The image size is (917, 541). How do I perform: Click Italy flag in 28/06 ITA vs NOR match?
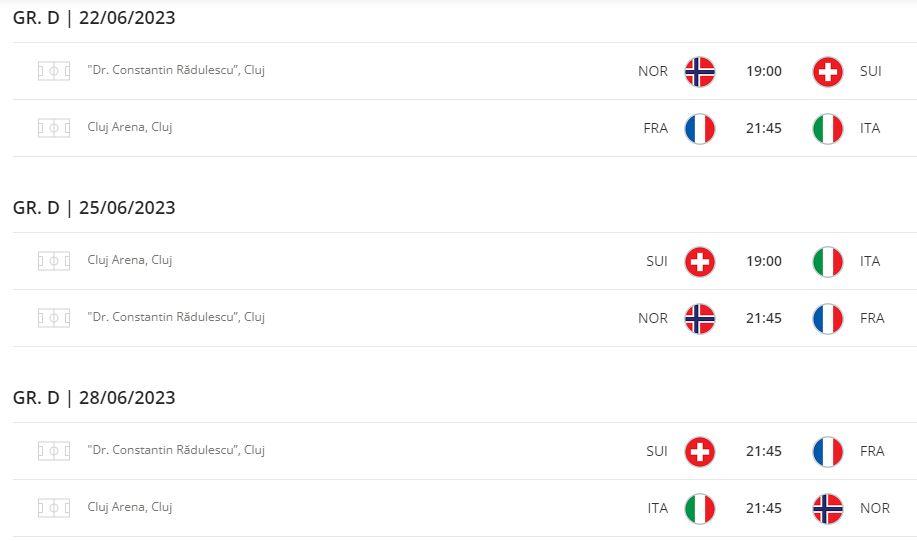coord(699,509)
